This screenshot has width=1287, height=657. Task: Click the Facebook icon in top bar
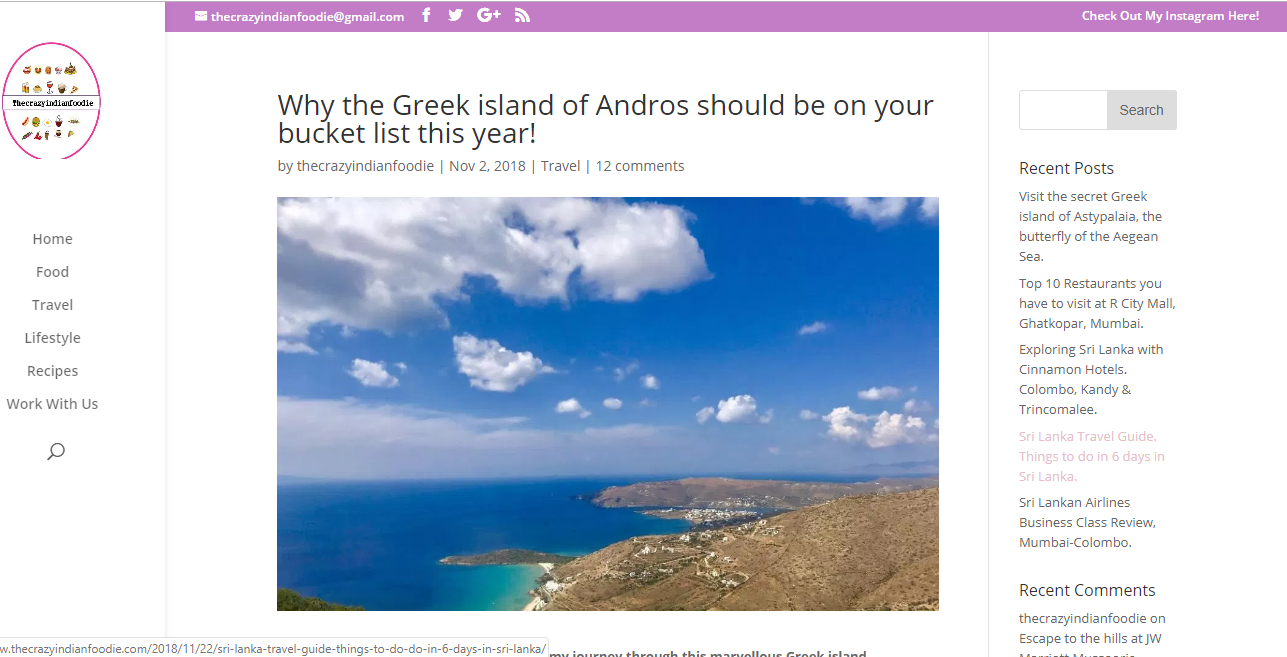coord(426,15)
